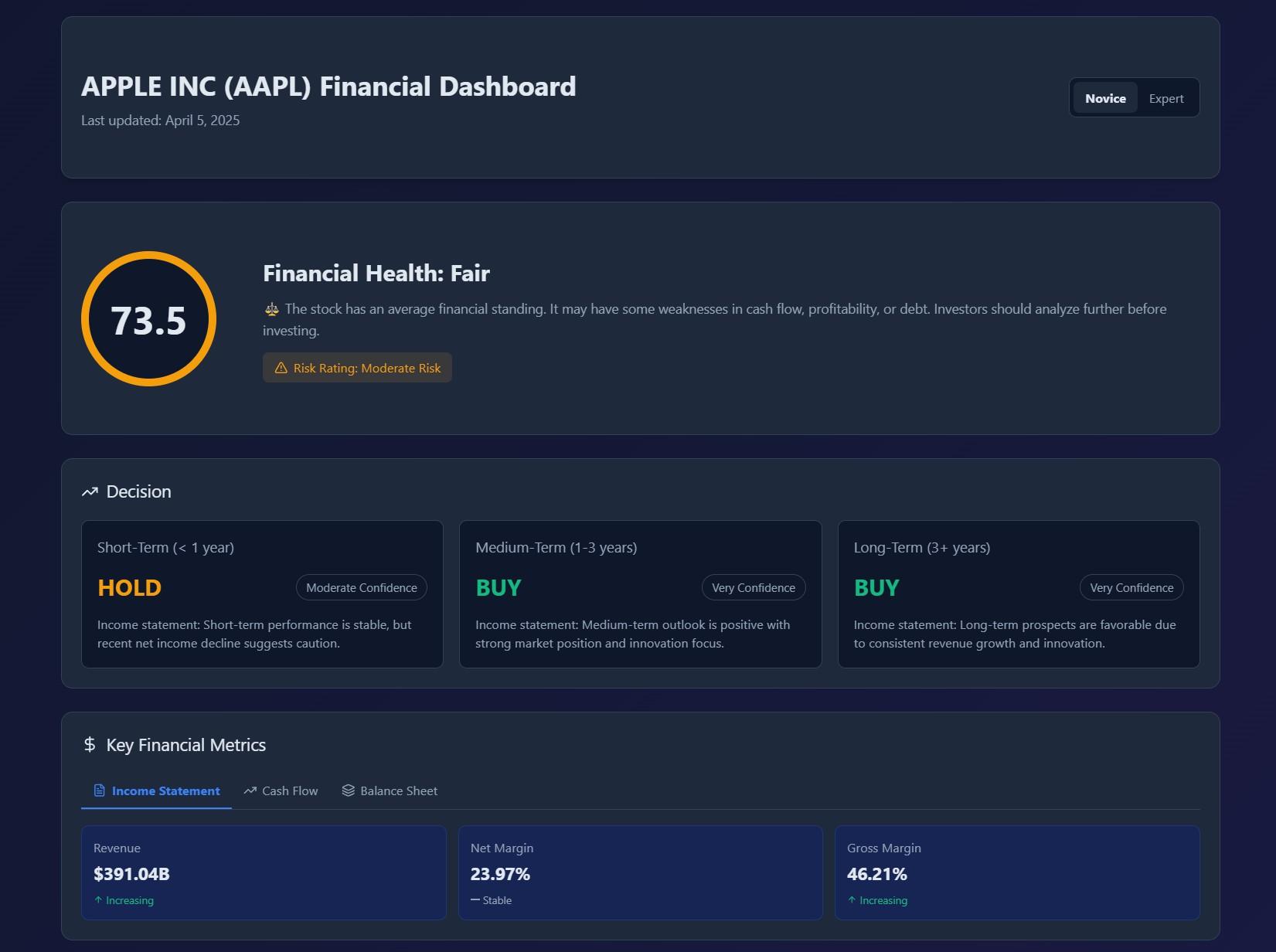
Task: Click the long-term prospects description
Action: tap(1015, 634)
